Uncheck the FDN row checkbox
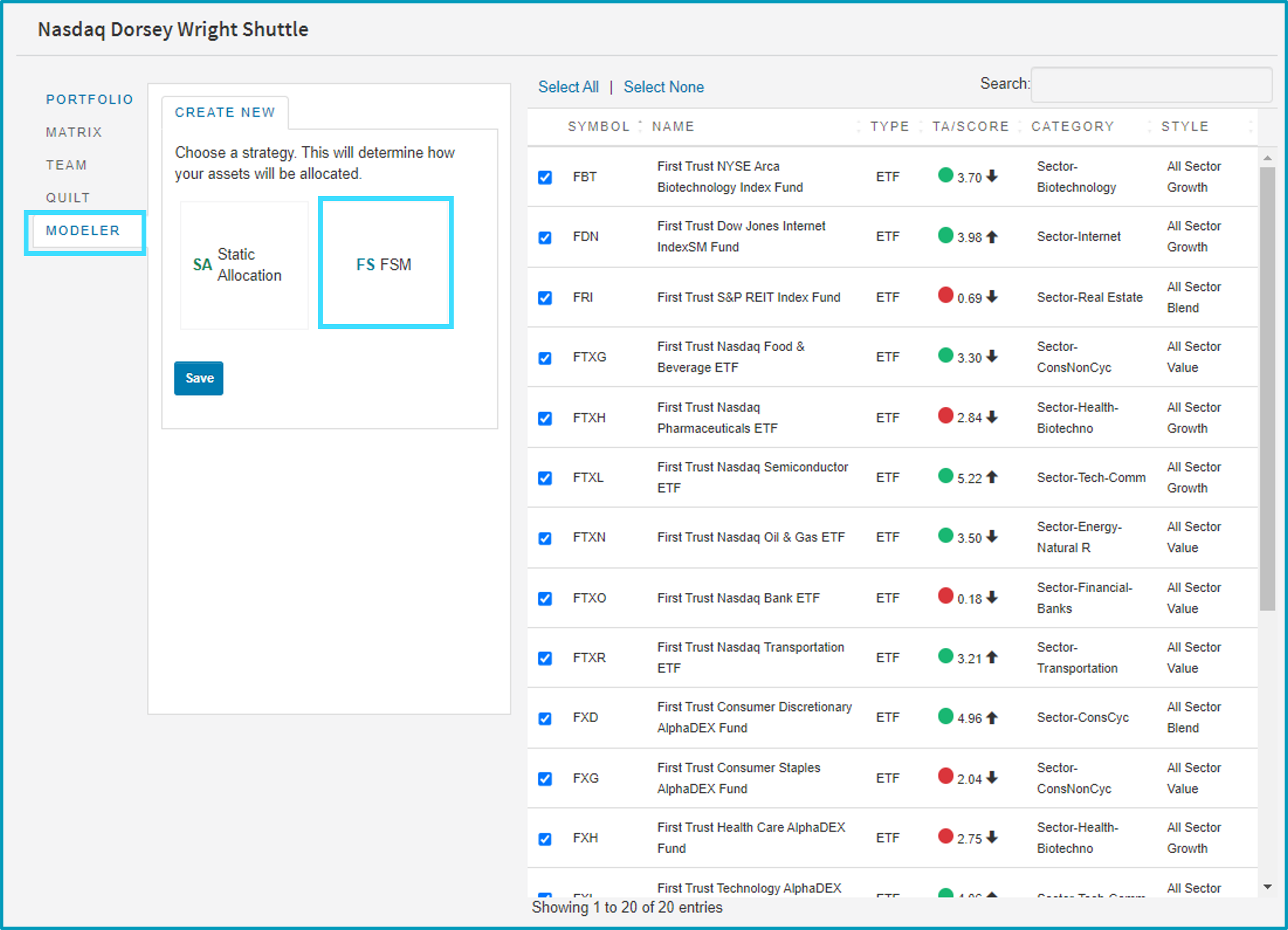 (545, 237)
